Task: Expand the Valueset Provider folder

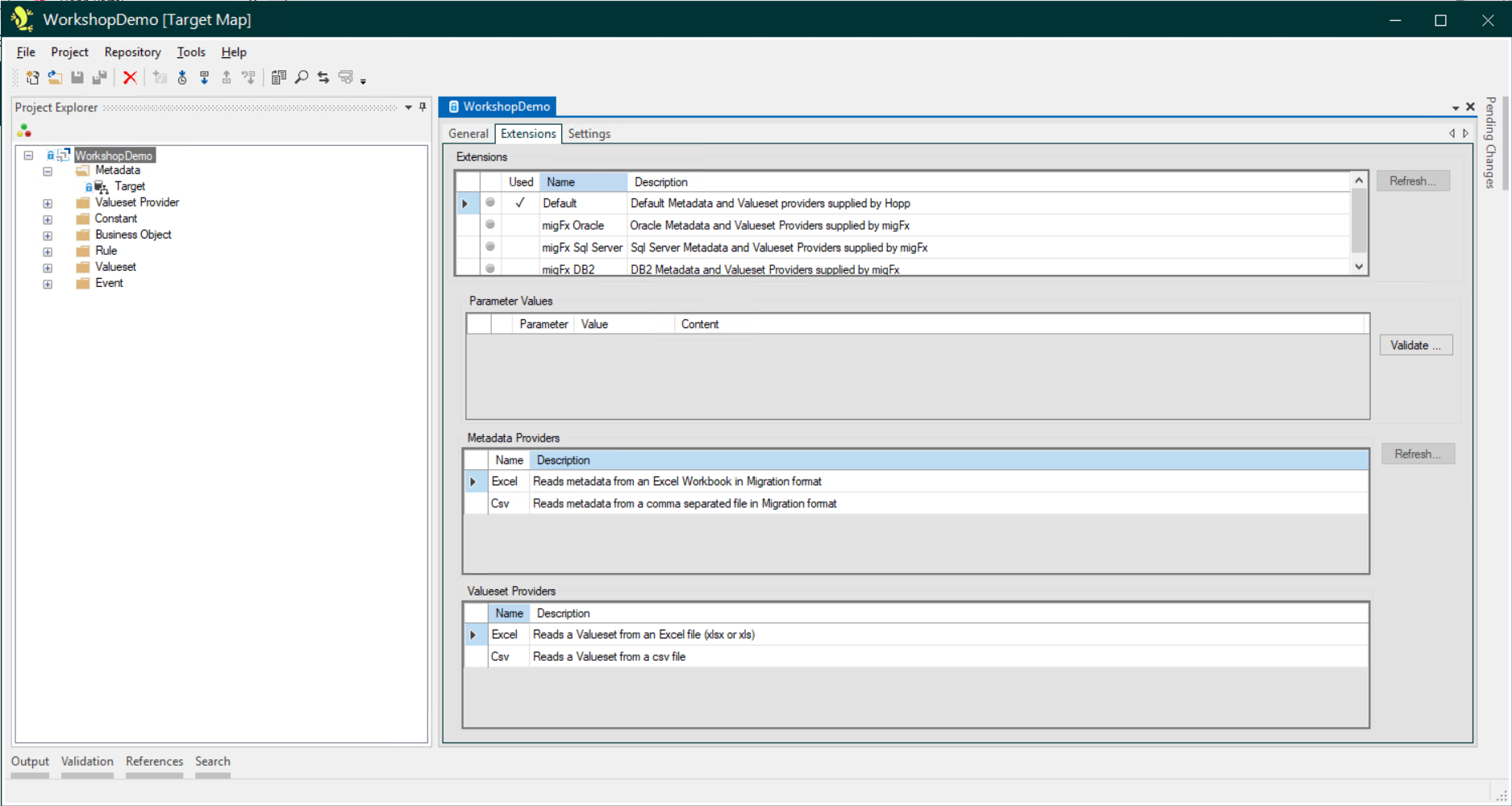Action: tap(48, 203)
